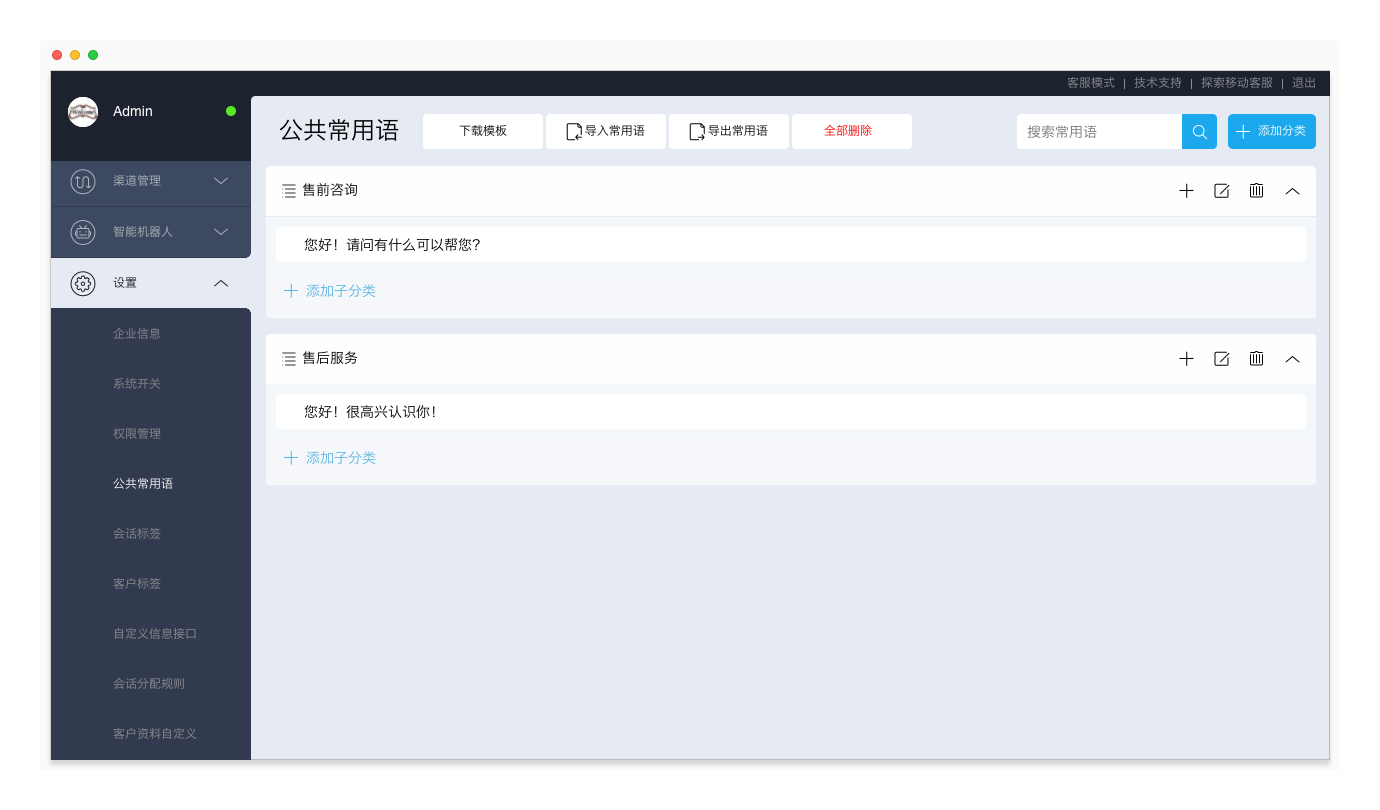Click the green online status dot

tap(231, 111)
